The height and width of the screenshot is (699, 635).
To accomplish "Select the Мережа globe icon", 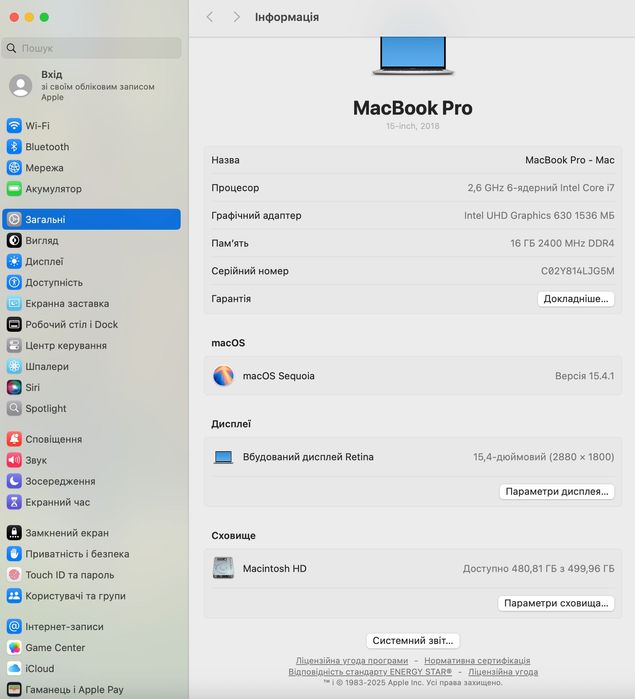I will pyautogui.click(x=14, y=168).
